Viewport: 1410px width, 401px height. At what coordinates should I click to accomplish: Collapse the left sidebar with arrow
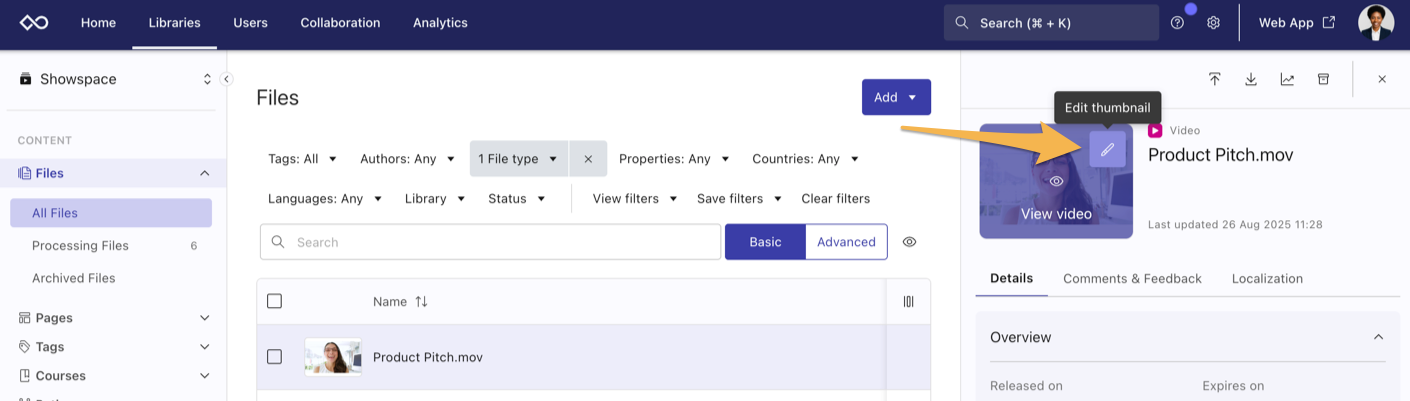226,79
